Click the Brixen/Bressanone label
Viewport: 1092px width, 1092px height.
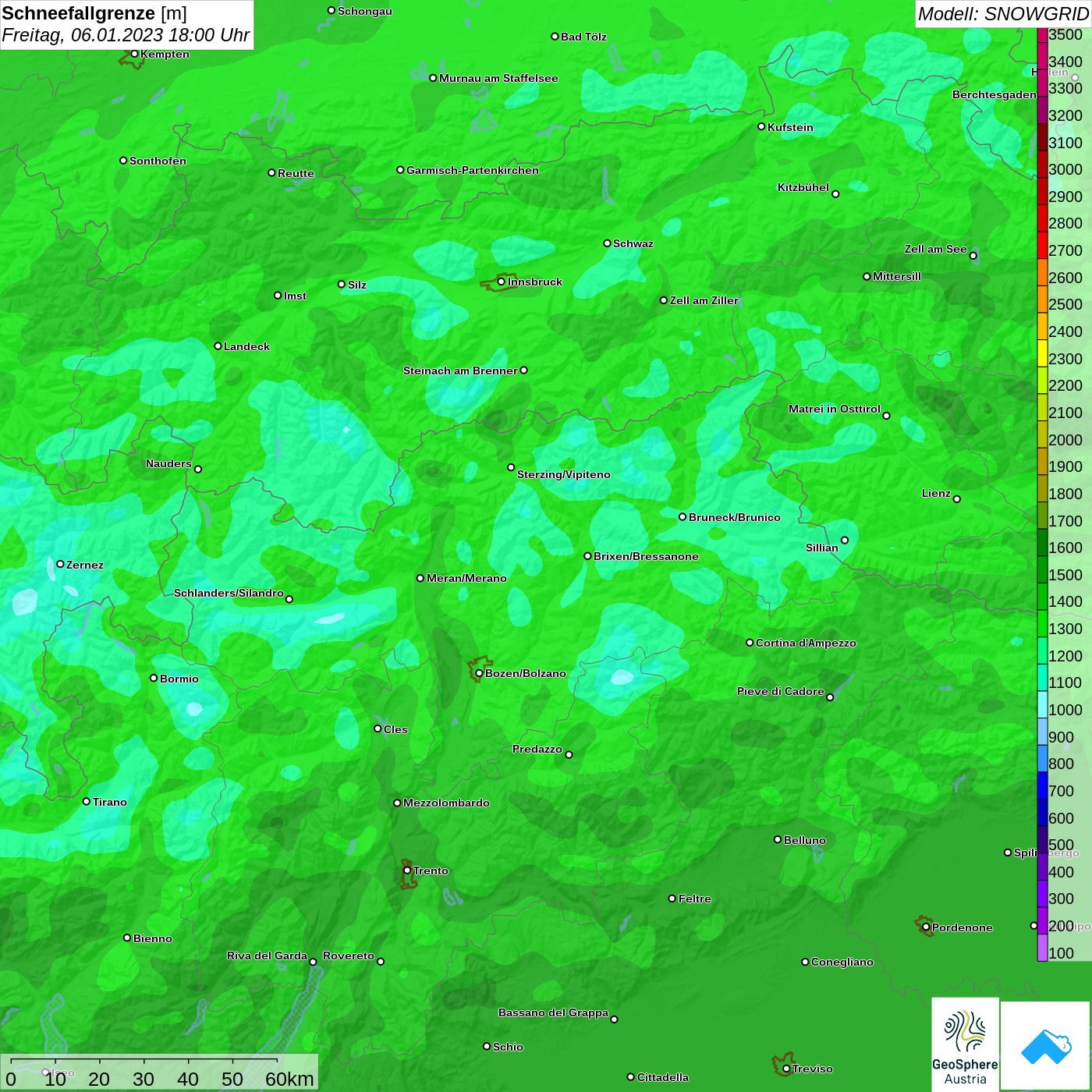click(647, 556)
